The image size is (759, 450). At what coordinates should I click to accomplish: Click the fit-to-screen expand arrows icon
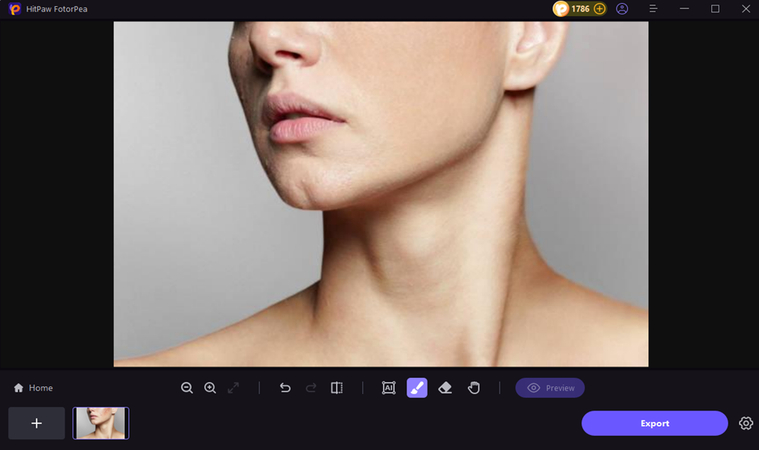[233, 388]
